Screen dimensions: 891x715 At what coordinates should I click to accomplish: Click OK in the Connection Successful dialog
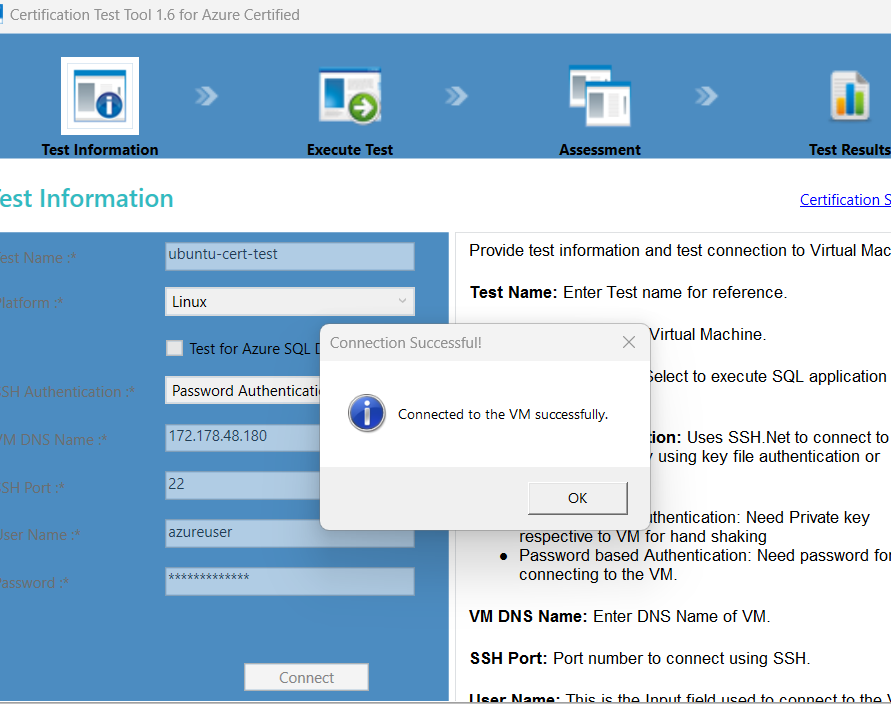[x=578, y=498]
